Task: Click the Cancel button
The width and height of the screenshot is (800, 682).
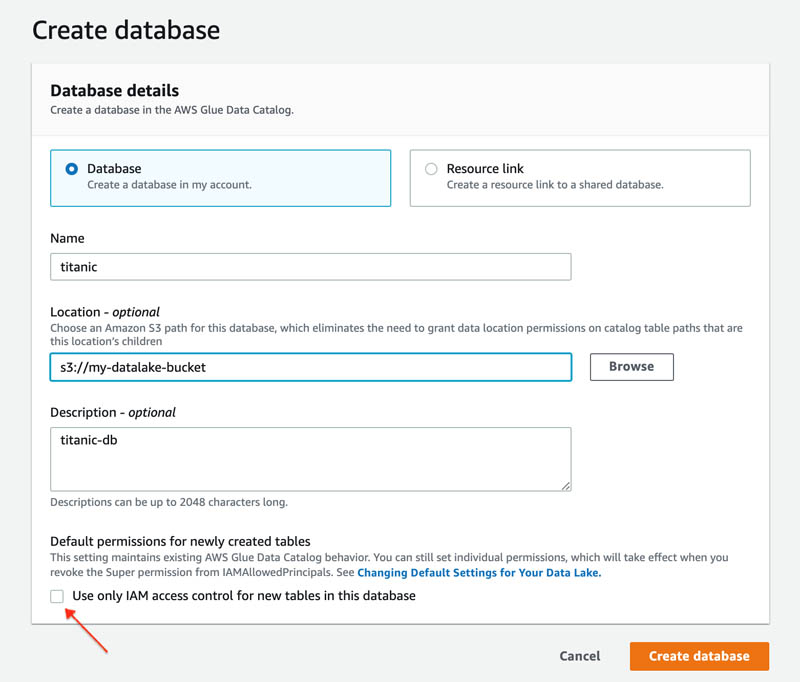Action: coord(580,656)
